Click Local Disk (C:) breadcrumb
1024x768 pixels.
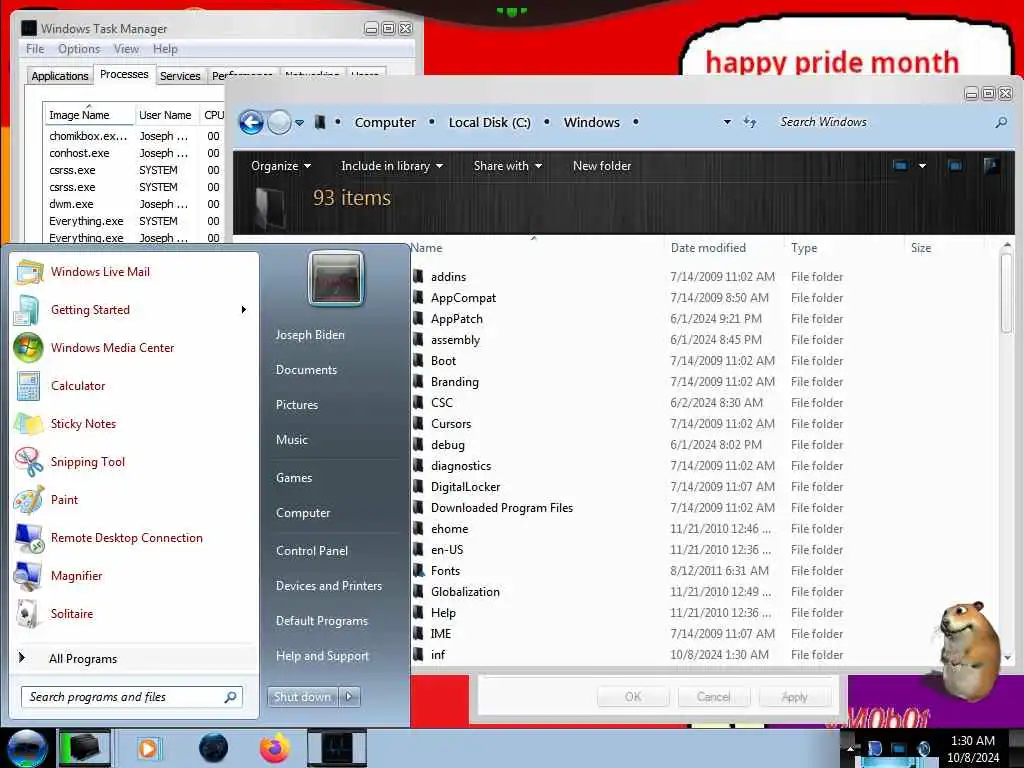click(489, 122)
